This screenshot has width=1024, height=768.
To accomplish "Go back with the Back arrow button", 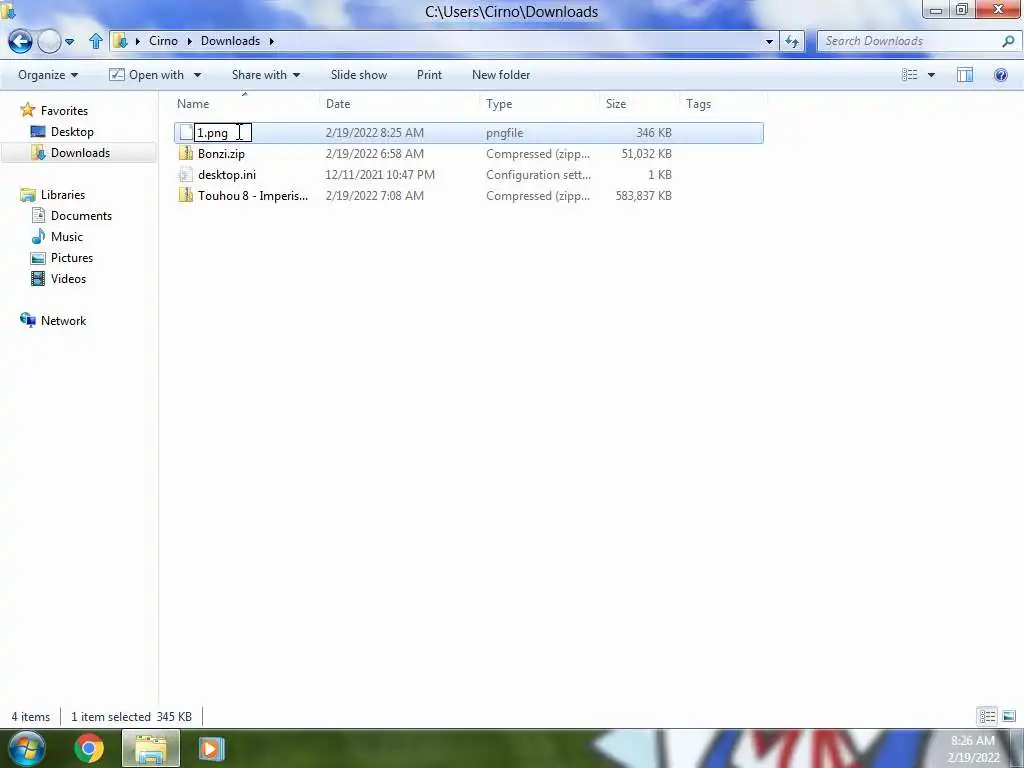I will (x=20, y=41).
